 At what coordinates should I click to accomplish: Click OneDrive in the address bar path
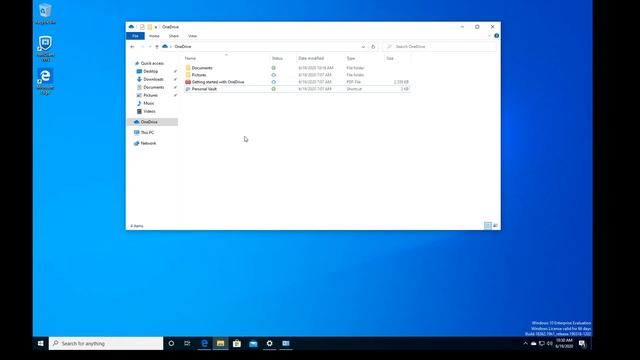tap(183, 47)
